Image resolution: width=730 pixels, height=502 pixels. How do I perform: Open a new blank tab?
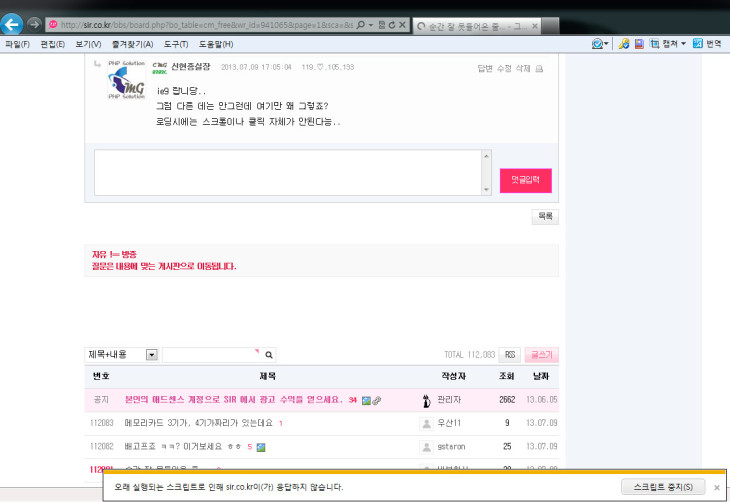(550, 26)
